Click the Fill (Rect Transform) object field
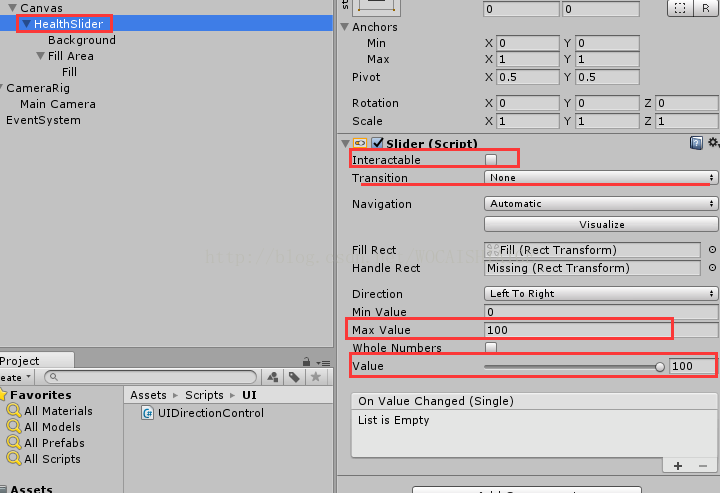 pos(592,250)
